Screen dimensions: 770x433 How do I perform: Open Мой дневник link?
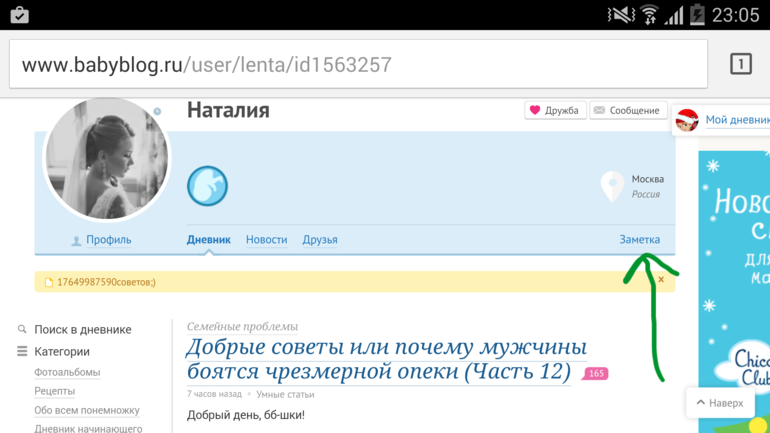point(737,120)
